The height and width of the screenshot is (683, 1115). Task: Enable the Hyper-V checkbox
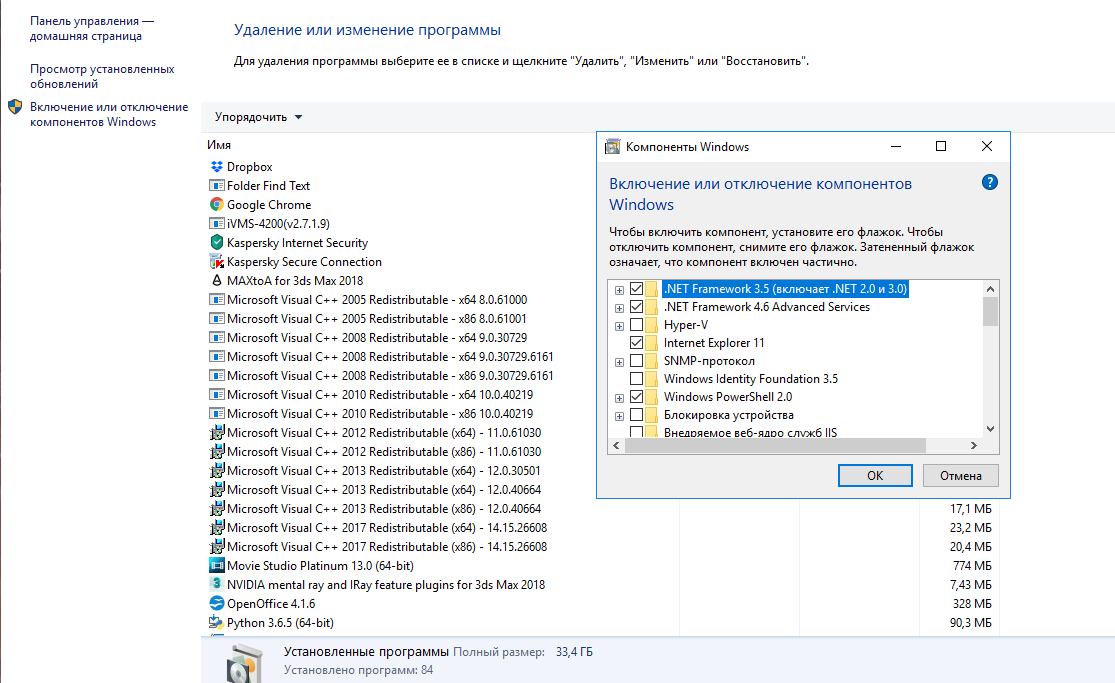click(636, 325)
